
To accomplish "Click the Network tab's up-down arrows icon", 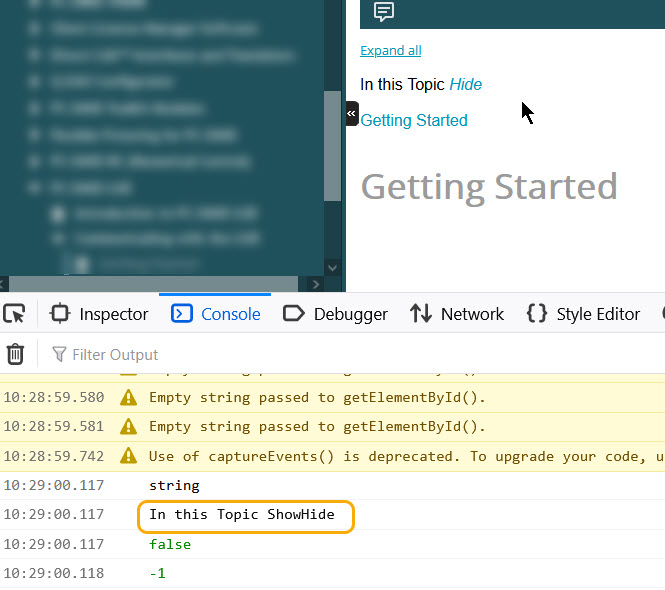I will (x=421, y=314).
